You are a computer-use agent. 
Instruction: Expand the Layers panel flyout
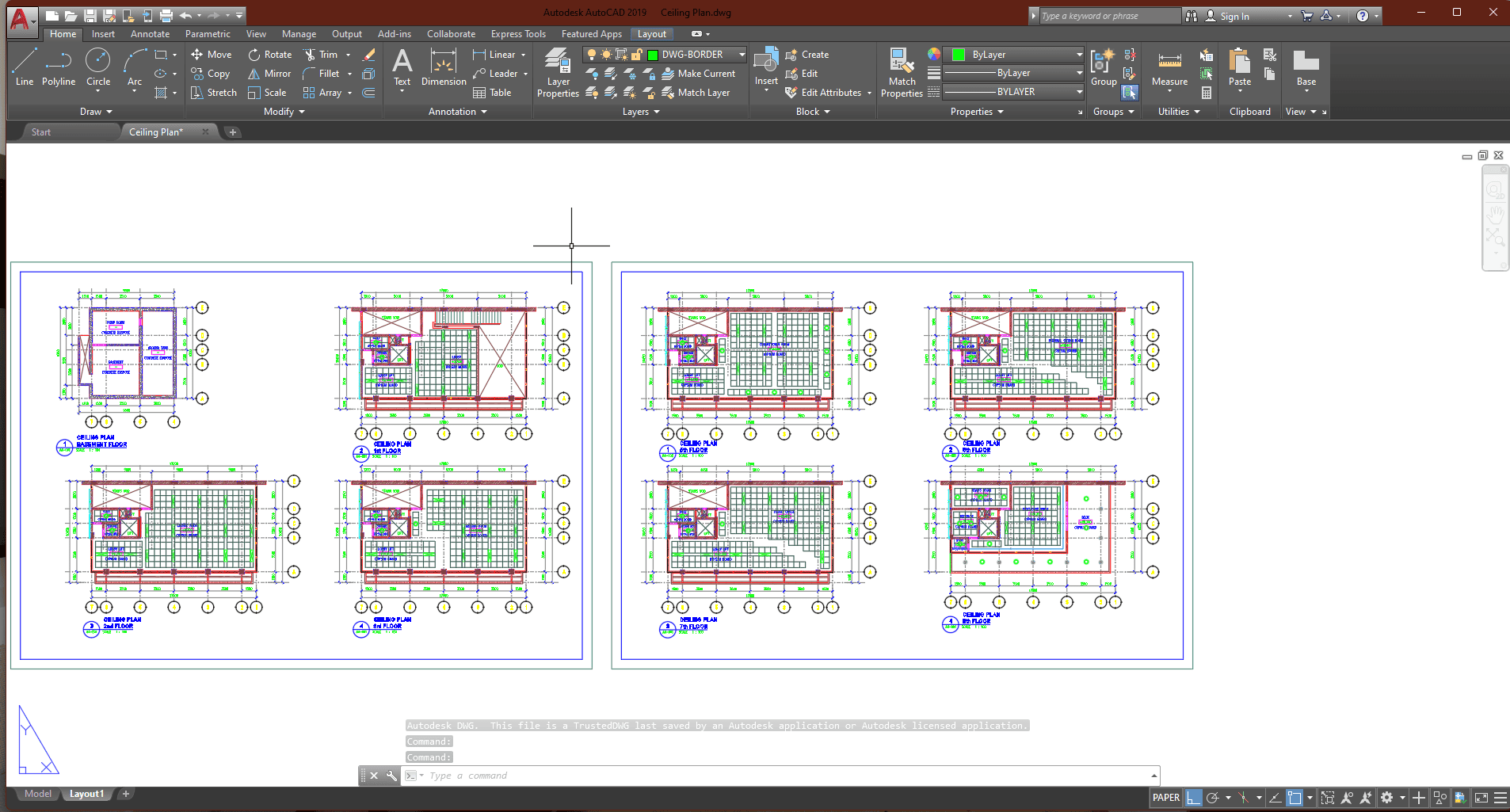coord(641,112)
